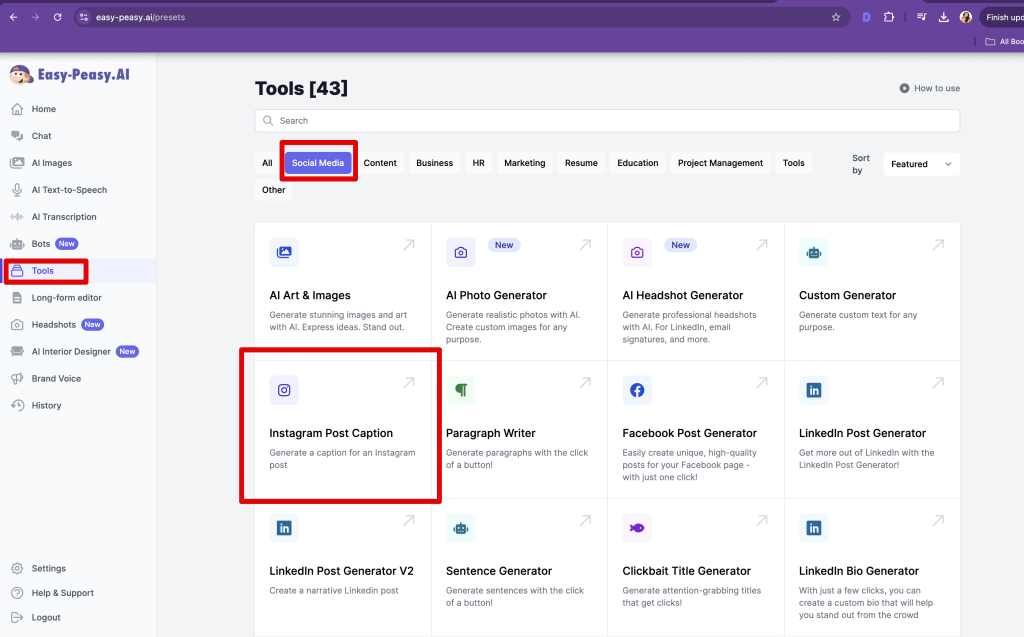Viewport: 1024px width, 637px height.
Task: Click the browser bookmark star icon
Action: click(836, 17)
